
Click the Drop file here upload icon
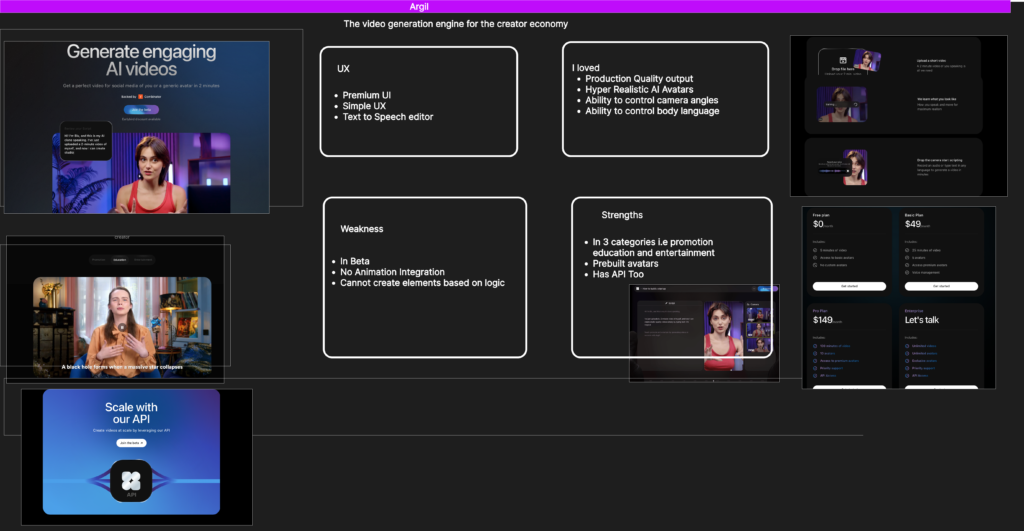pyautogui.click(x=843, y=61)
